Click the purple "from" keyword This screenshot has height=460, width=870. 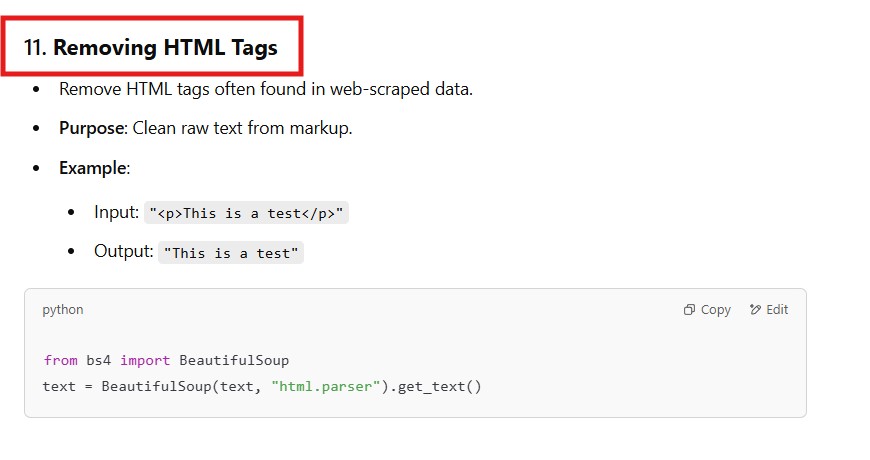(60, 360)
